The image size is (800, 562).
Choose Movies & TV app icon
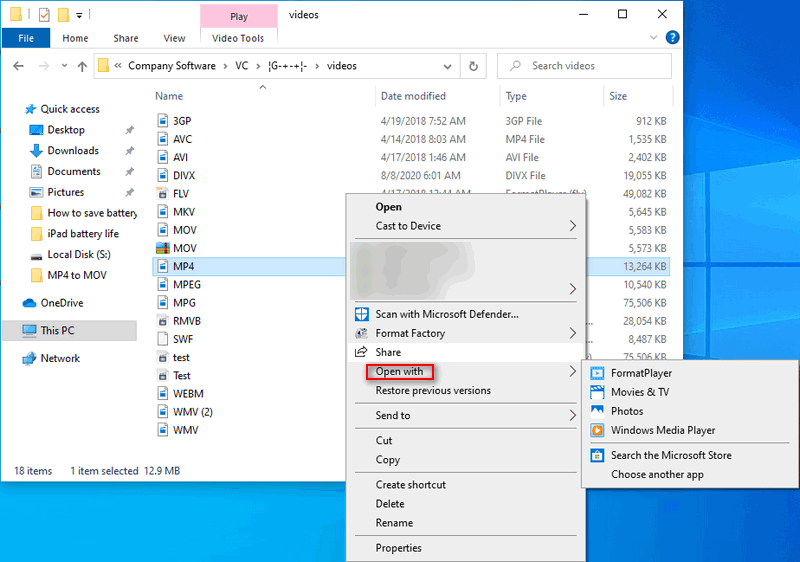[x=597, y=392]
